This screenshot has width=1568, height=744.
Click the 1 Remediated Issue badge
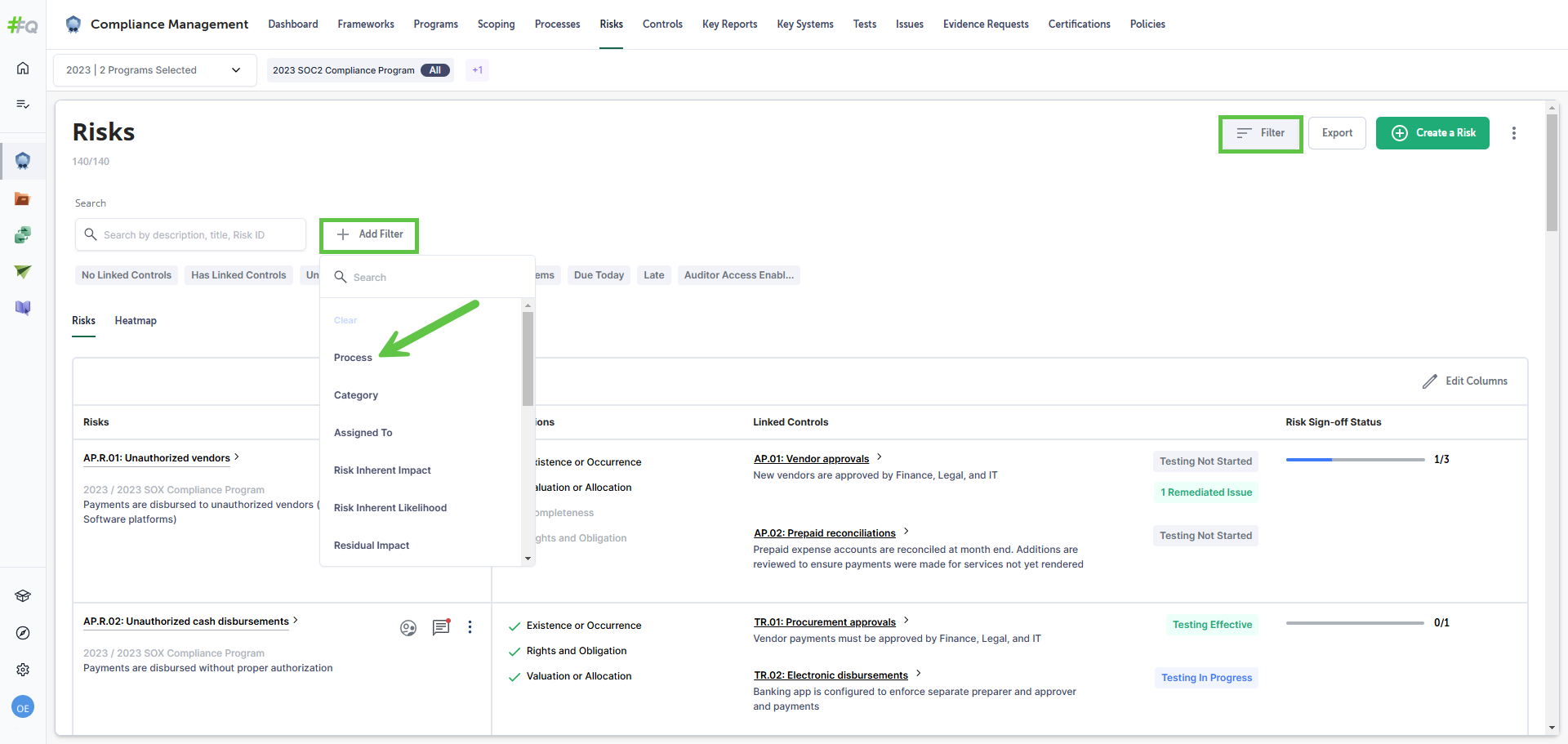tap(1206, 492)
